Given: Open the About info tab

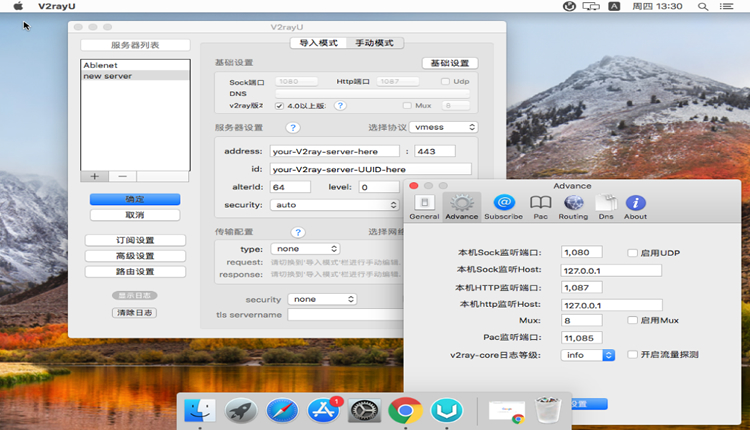Looking at the screenshot, I should coord(635,207).
